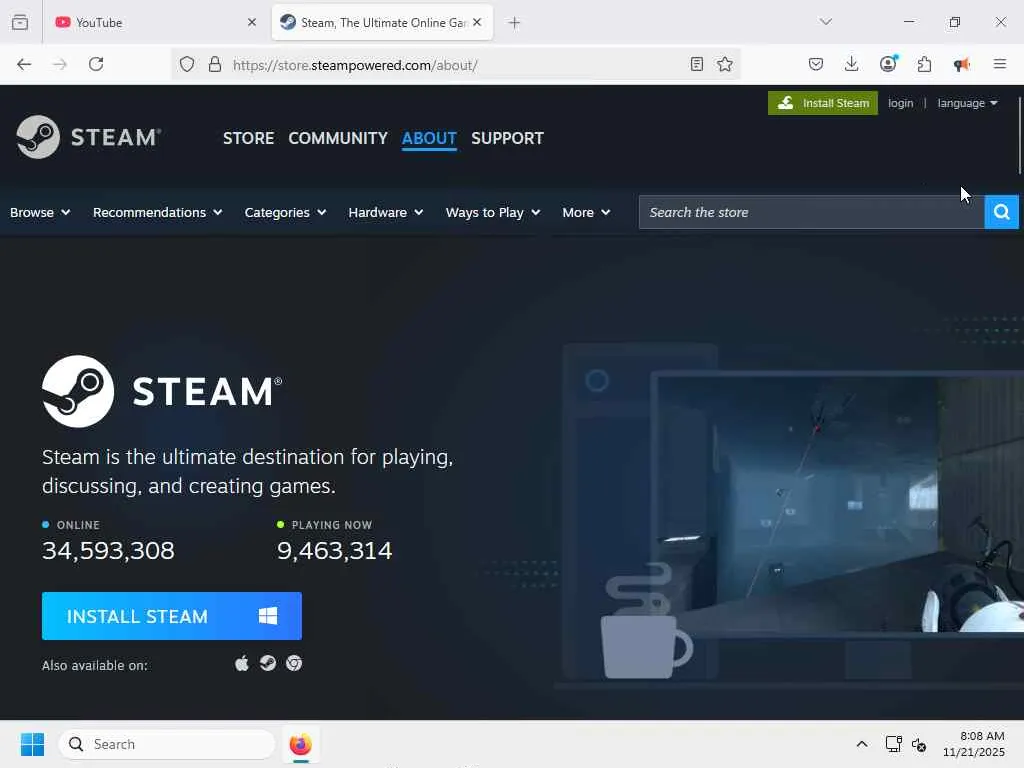Click the browser URL address bar
Screen dimensions: 1024x768
click(455, 65)
